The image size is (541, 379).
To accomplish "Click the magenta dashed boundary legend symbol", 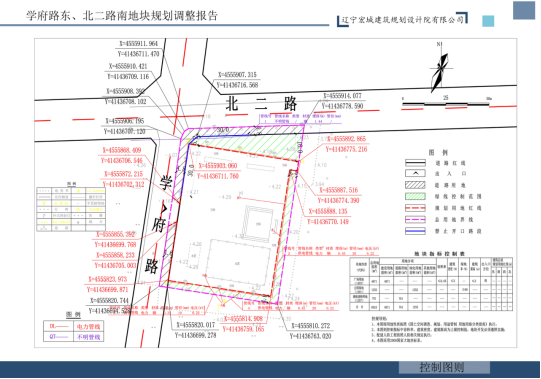I will coord(415,220).
